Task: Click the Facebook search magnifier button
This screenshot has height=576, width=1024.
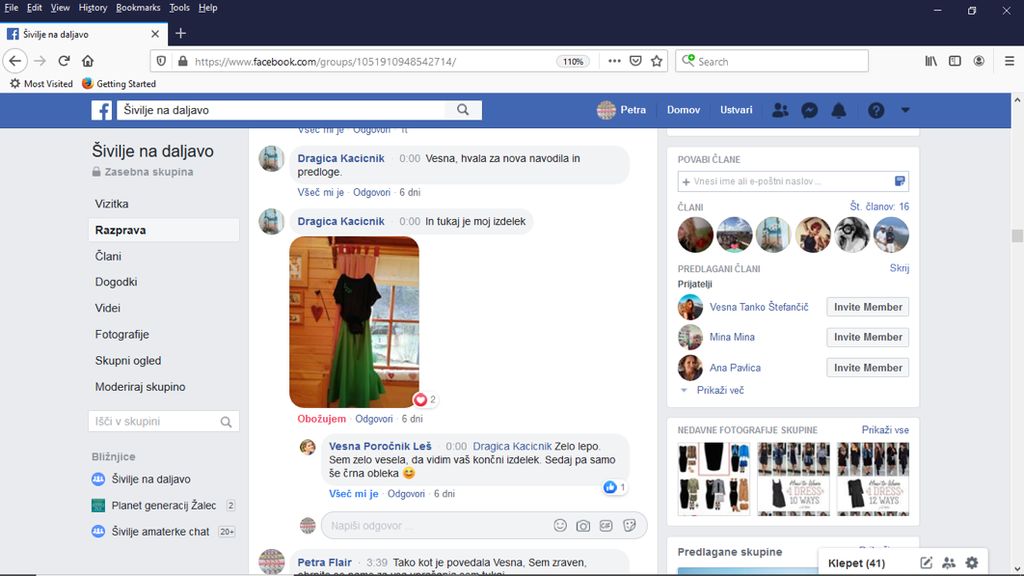Action: (x=463, y=110)
